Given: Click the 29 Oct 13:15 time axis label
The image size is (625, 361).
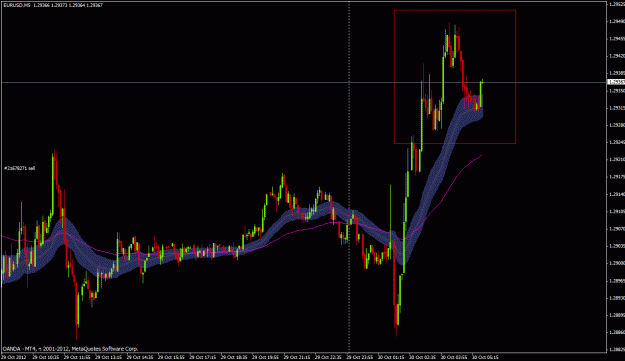Looking at the screenshot, I should [x=108, y=357].
